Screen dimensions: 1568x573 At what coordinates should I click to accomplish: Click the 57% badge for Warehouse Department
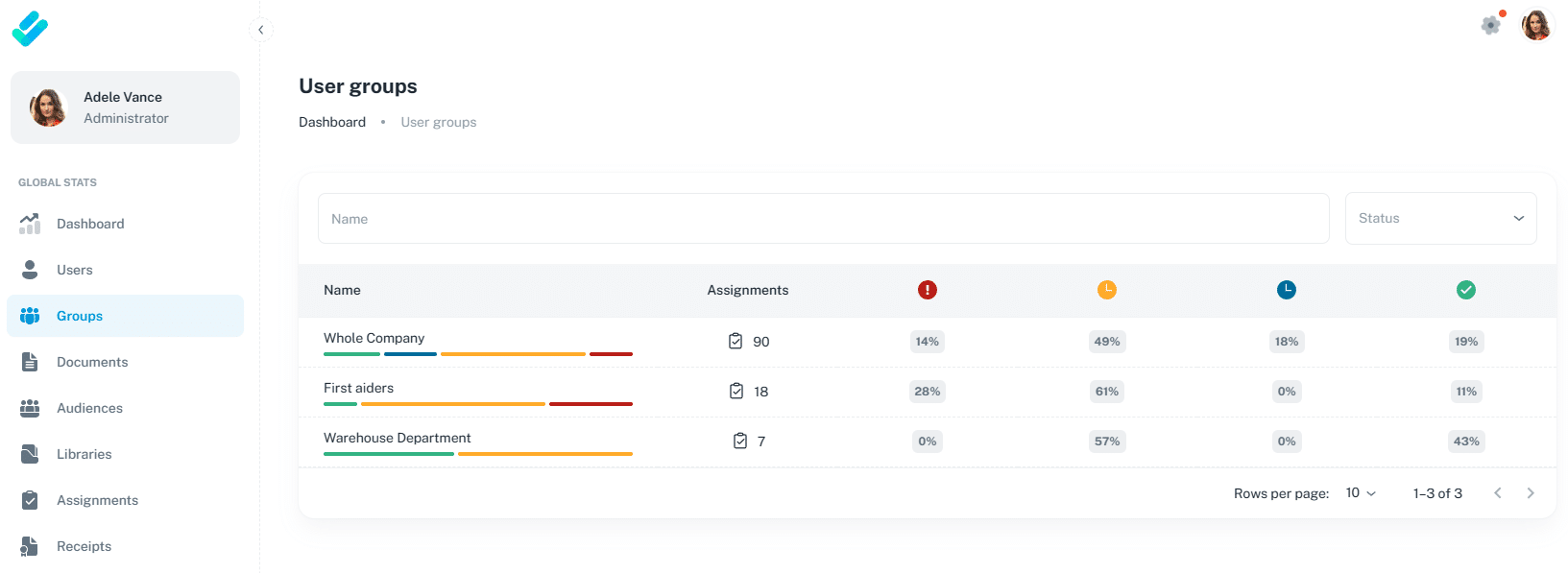pos(1107,442)
